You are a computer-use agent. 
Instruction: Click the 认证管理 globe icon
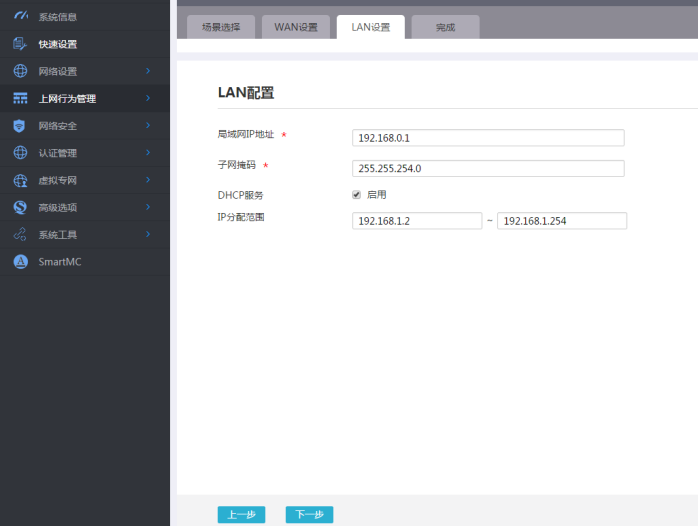pyautogui.click(x=20, y=153)
